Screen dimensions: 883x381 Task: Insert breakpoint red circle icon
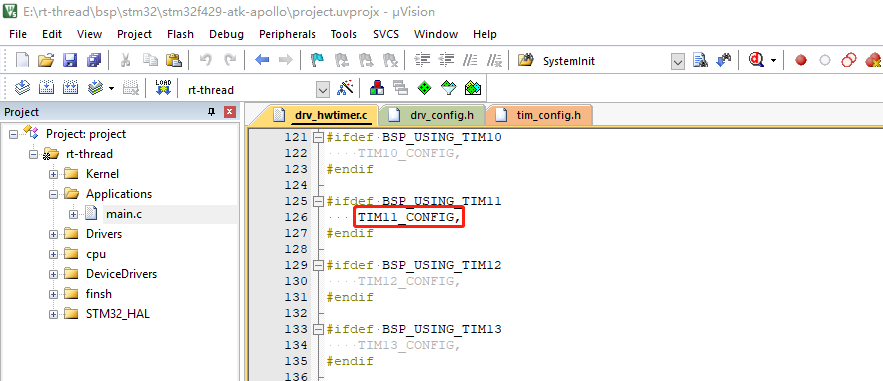tap(801, 61)
